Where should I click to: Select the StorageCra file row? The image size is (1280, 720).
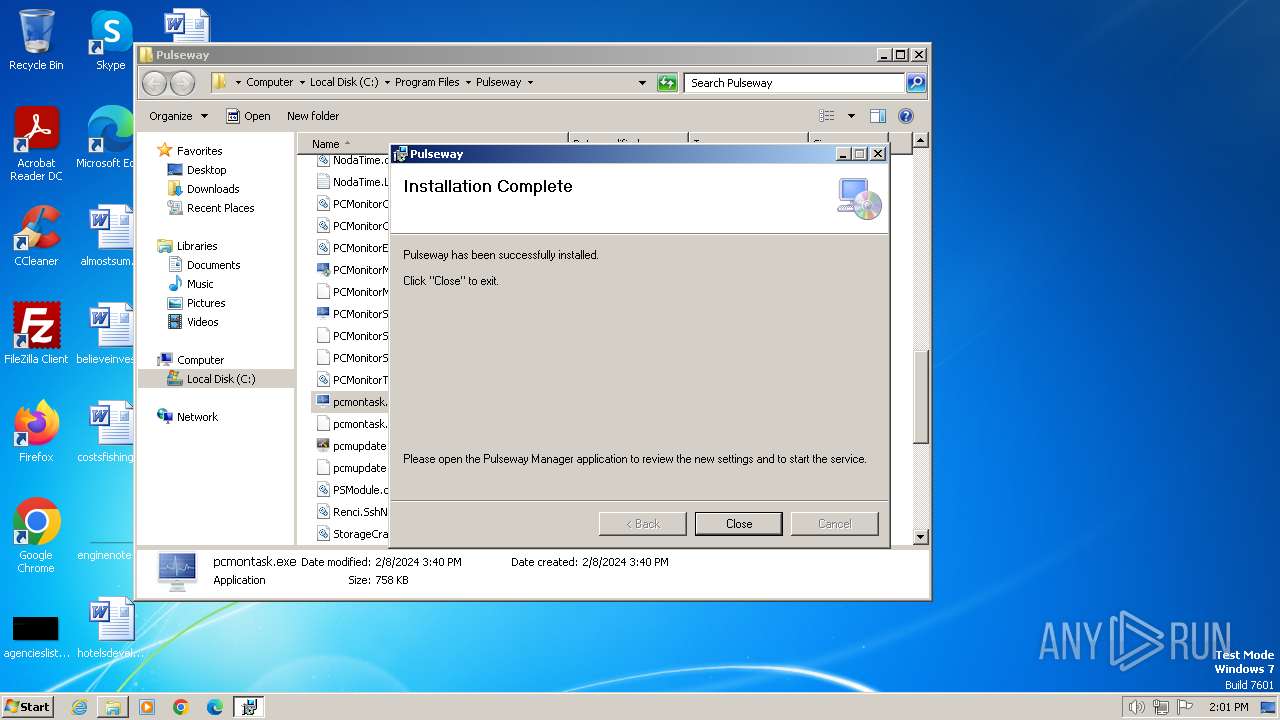coord(352,534)
